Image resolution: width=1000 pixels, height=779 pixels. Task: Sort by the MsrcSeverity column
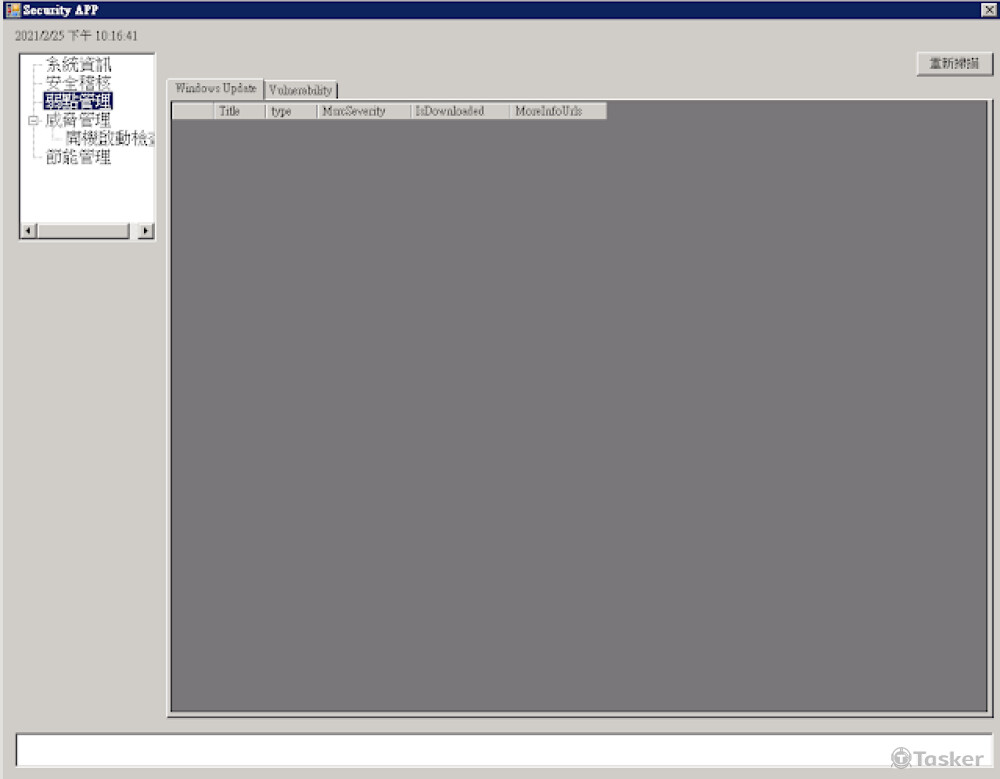(x=363, y=111)
